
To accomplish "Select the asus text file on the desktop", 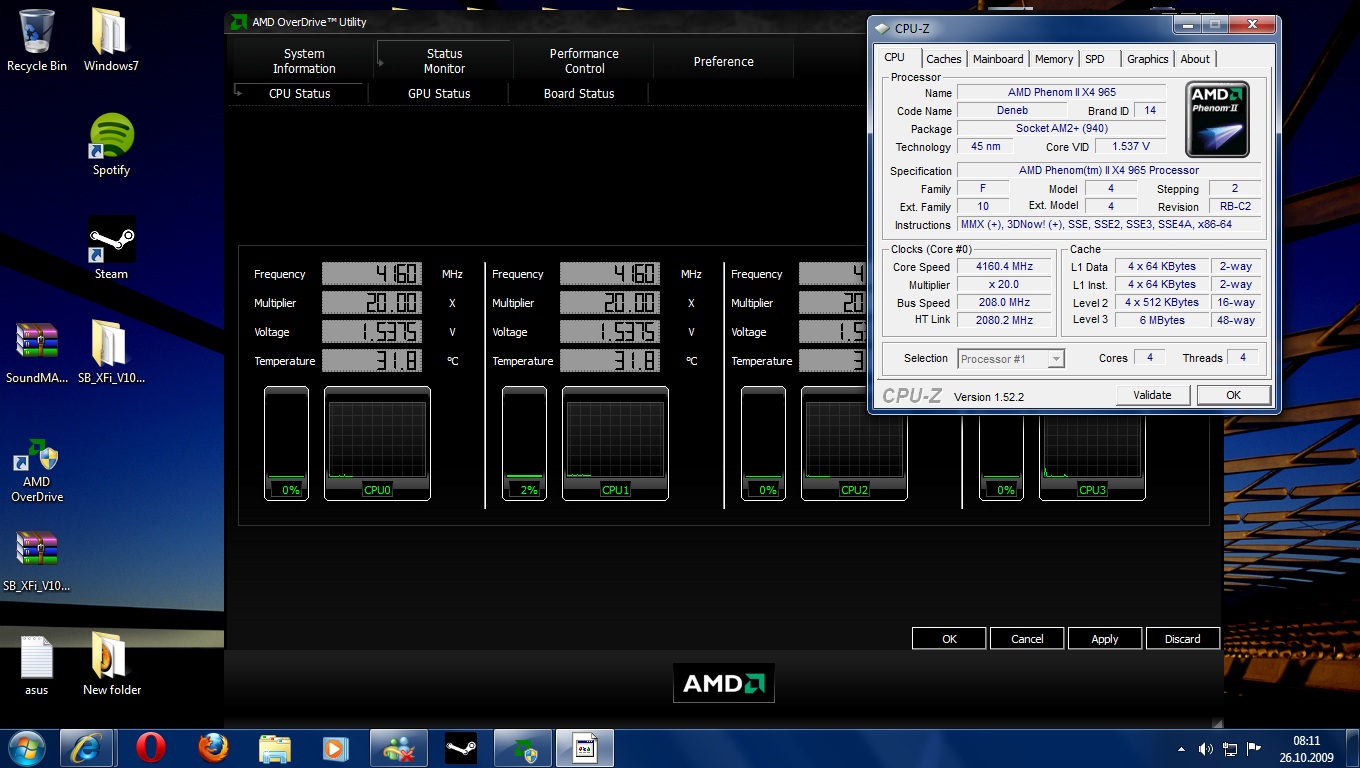I will 37,664.
